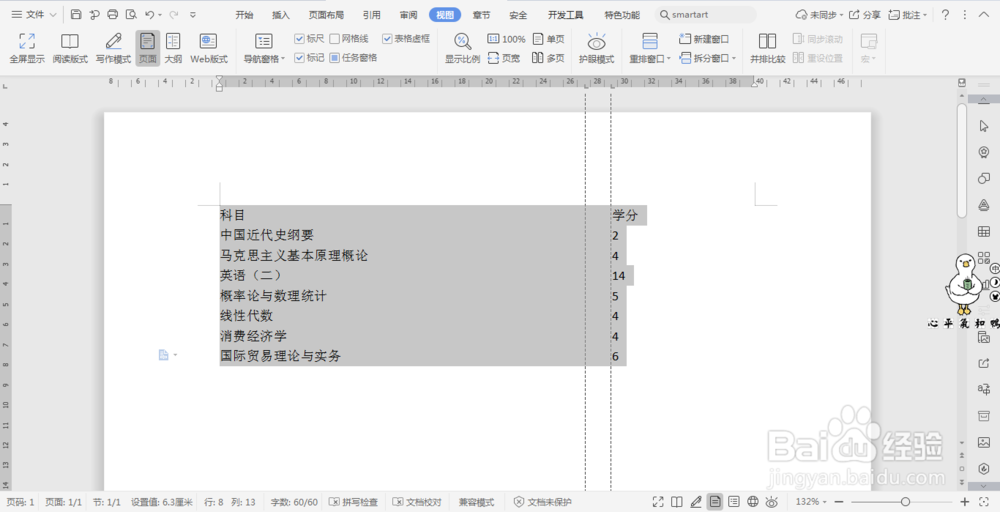This screenshot has height=512, width=1000.
Task: Click 新建窗口 new window
Action: [704, 39]
